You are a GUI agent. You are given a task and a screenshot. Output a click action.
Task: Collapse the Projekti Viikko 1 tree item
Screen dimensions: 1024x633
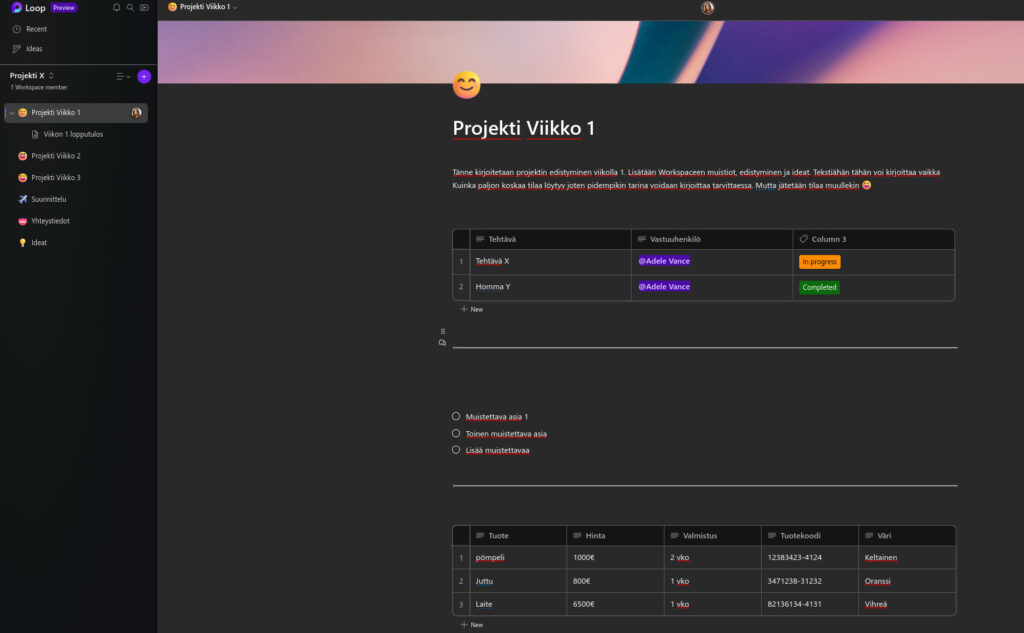coord(11,112)
